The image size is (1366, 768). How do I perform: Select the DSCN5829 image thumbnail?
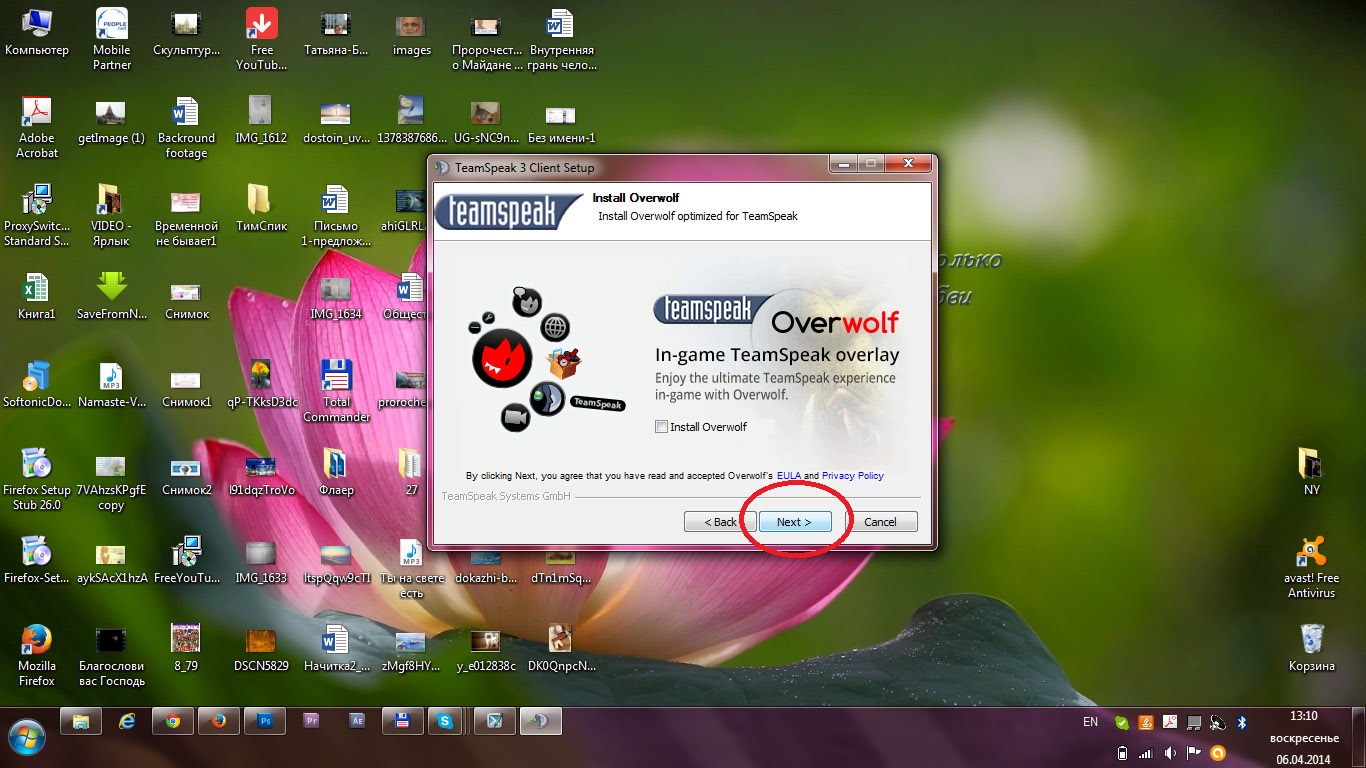tap(261, 648)
